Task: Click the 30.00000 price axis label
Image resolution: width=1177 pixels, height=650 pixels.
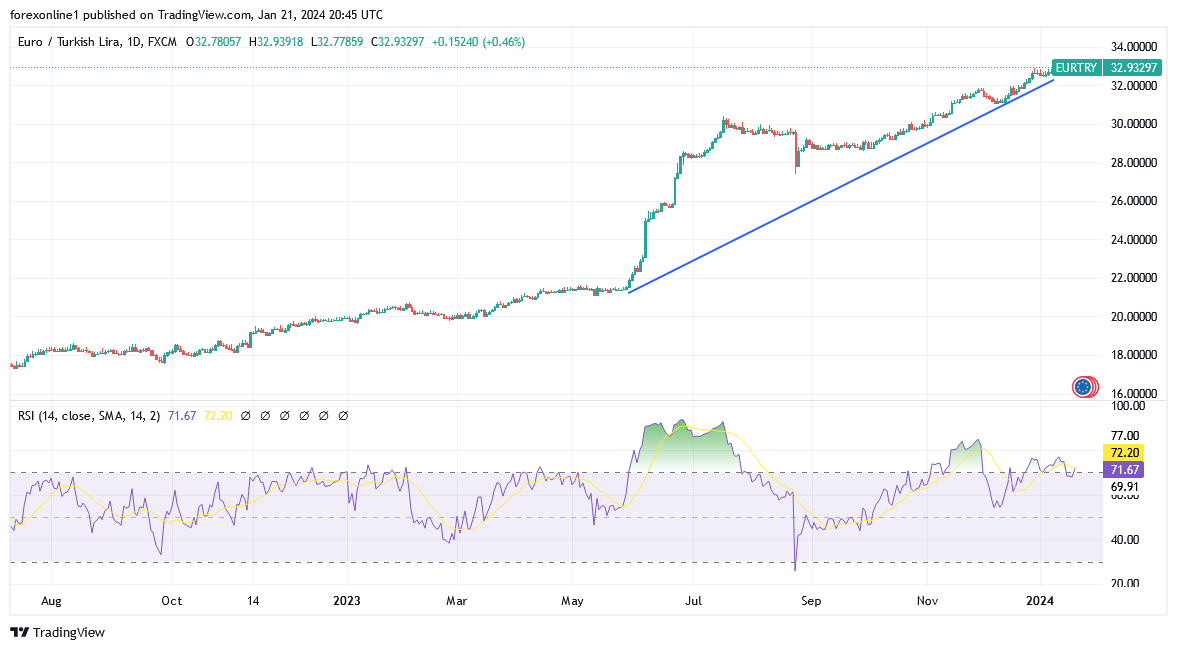Action: coord(1133,124)
